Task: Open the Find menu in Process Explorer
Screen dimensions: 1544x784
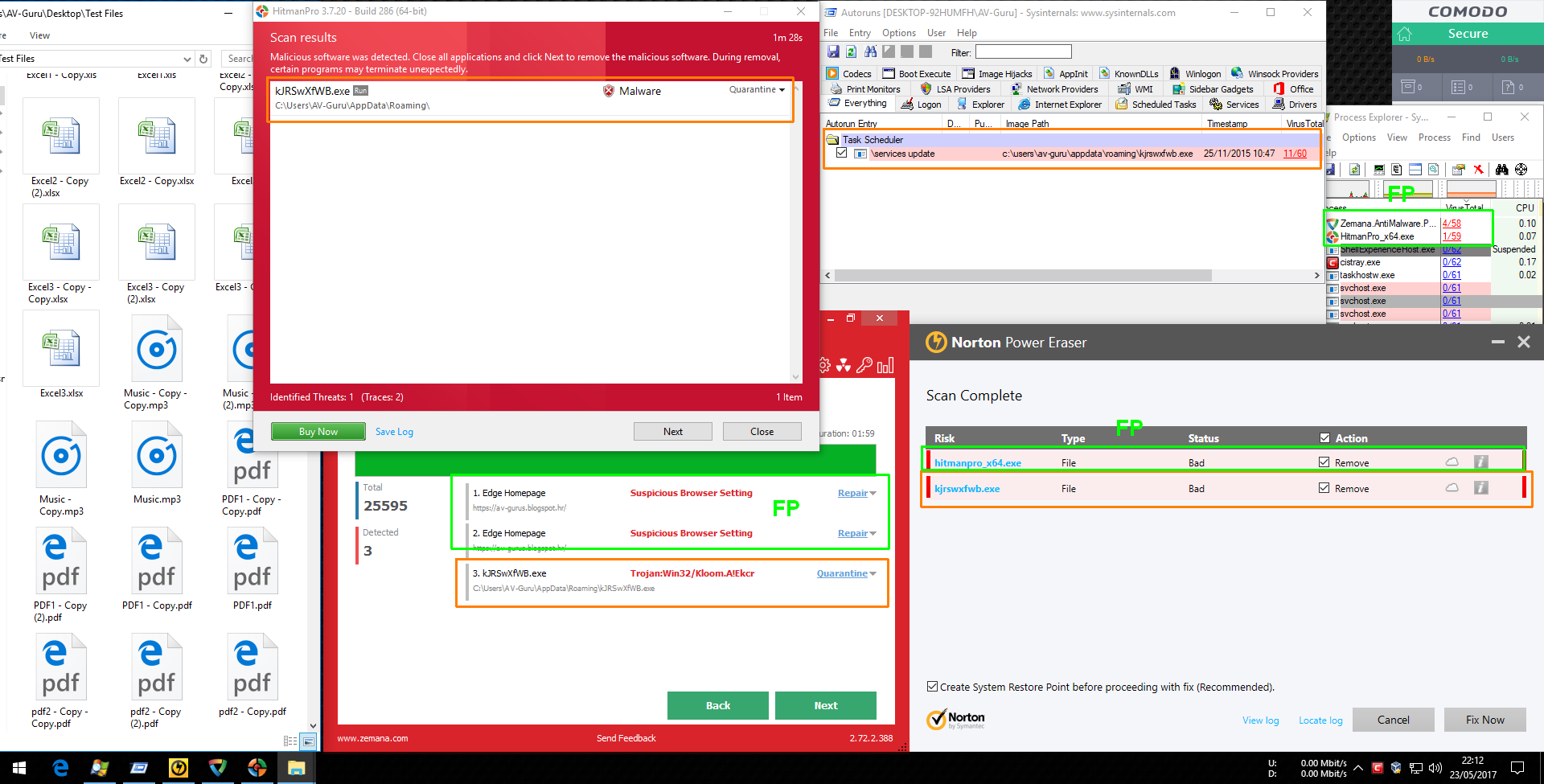Action: pyautogui.click(x=1471, y=138)
